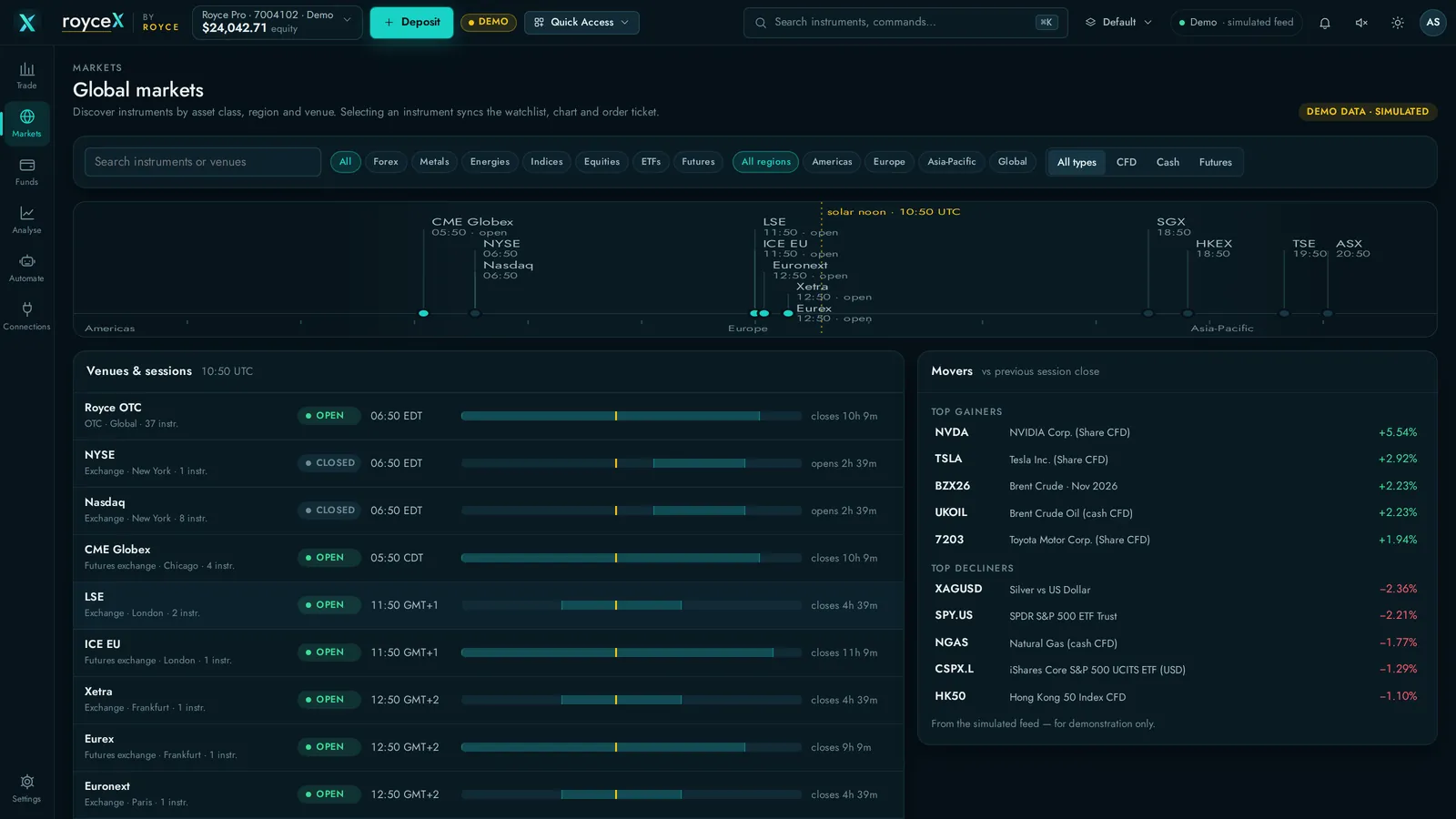Viewport: 1456px width, 819px height.
Task: Click the search magnifier icon
Action: tap(761, 23)
